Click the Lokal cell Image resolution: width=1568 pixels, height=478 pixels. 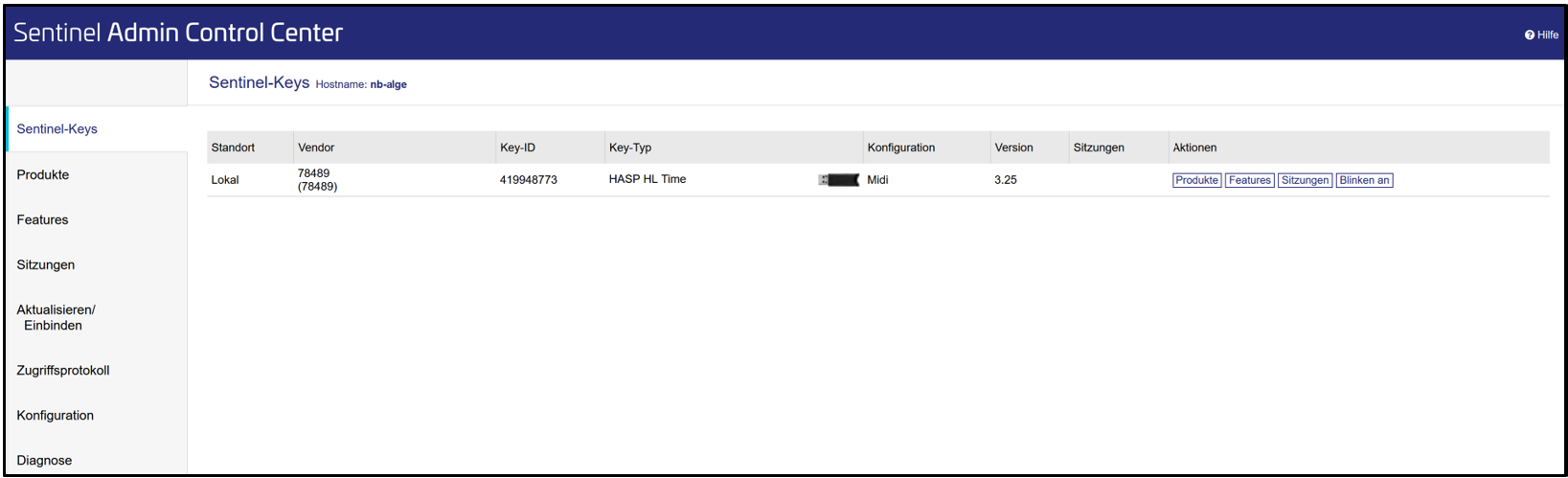(225, 180)
